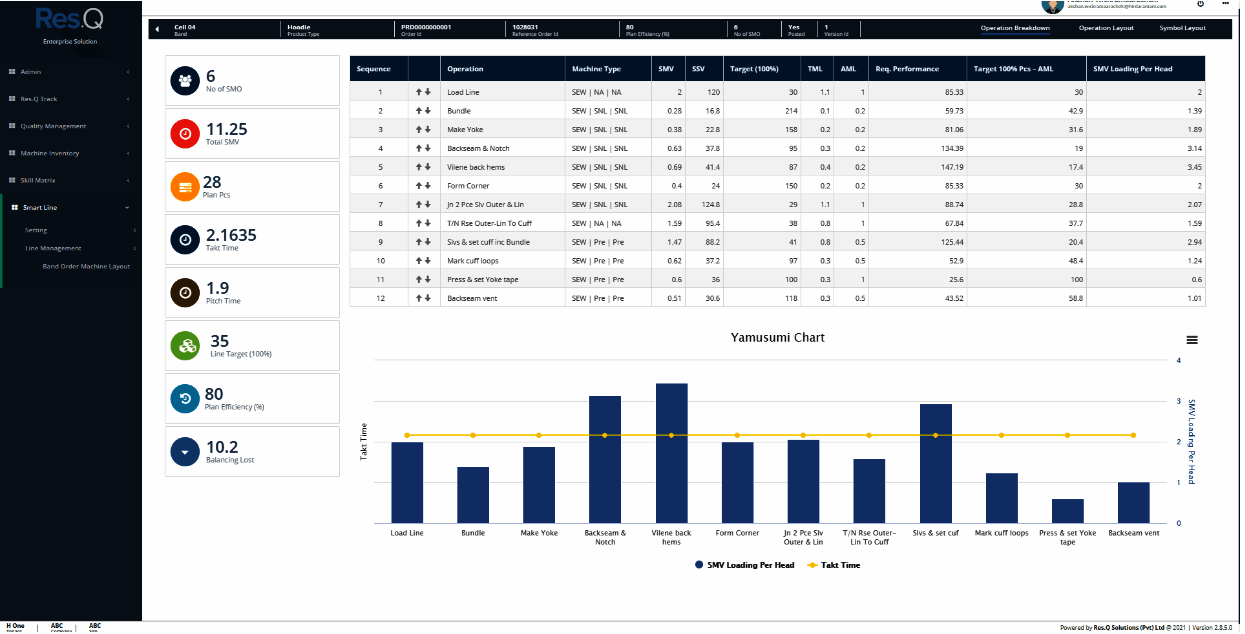Screen dimensions: 1245x634
Task: Click the red Total SMV clock icon
Action: coord(184,133)
